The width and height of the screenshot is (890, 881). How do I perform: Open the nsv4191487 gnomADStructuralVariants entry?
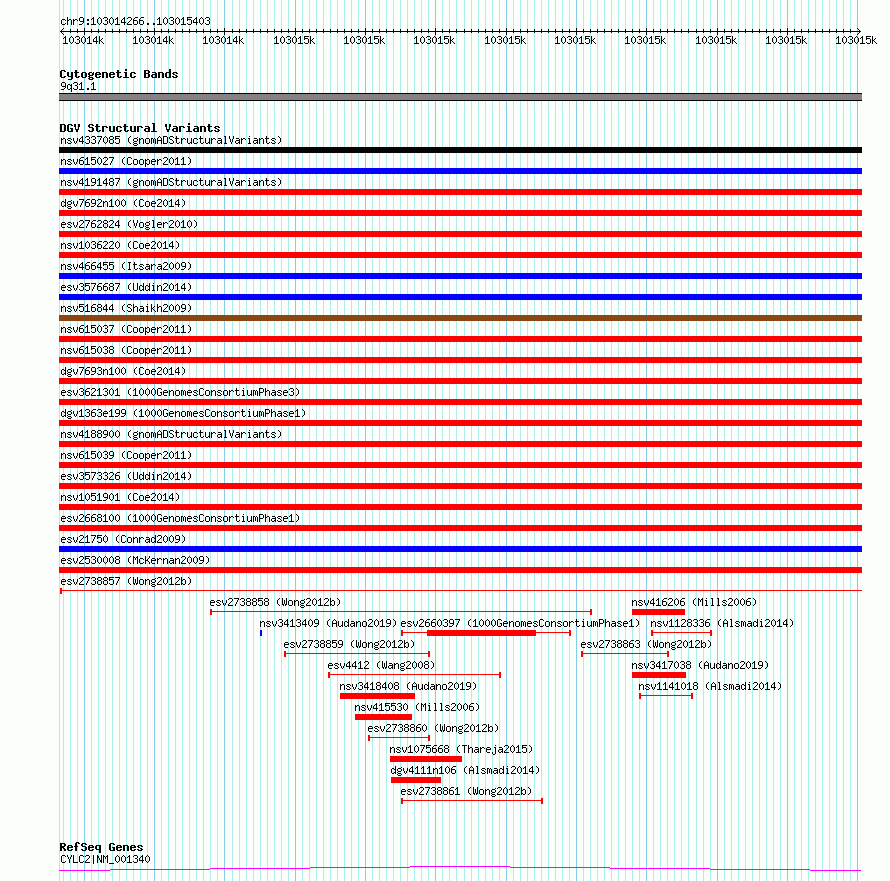(171, 182)
